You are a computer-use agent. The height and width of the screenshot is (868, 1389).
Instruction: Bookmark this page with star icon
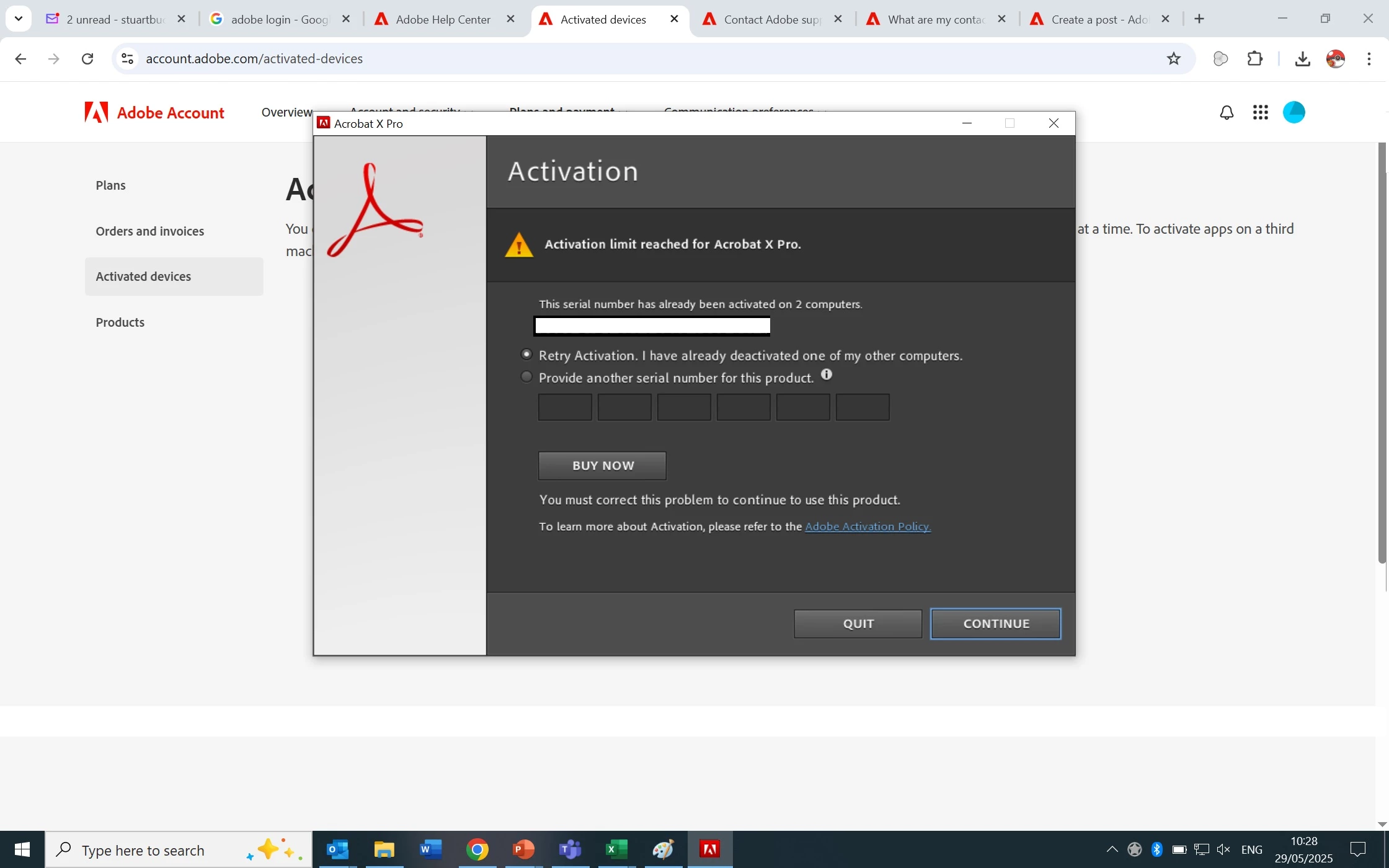tap(1173, 59)
